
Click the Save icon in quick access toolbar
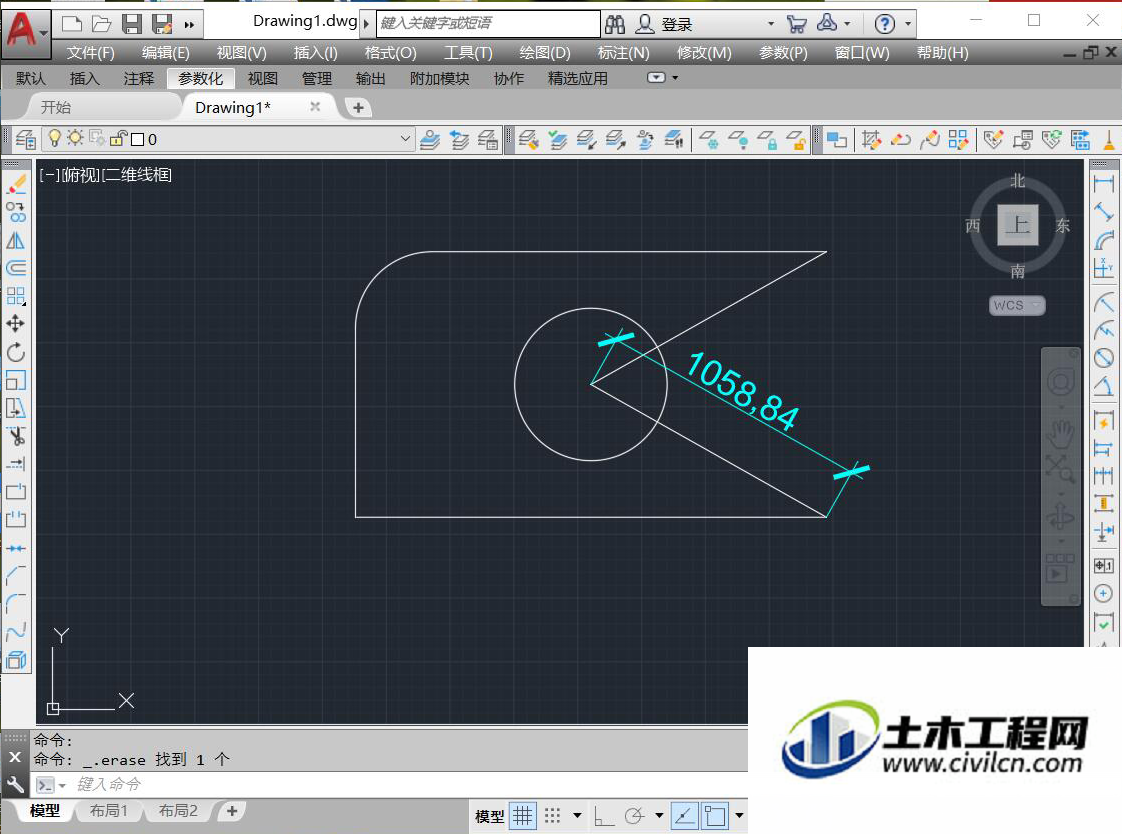click(132, 24)
